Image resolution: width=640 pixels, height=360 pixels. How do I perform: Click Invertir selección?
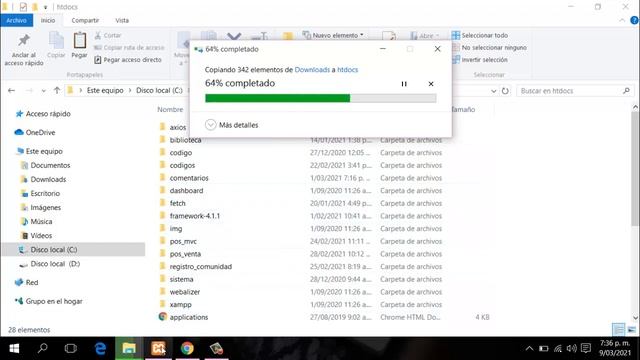(480, 60)
